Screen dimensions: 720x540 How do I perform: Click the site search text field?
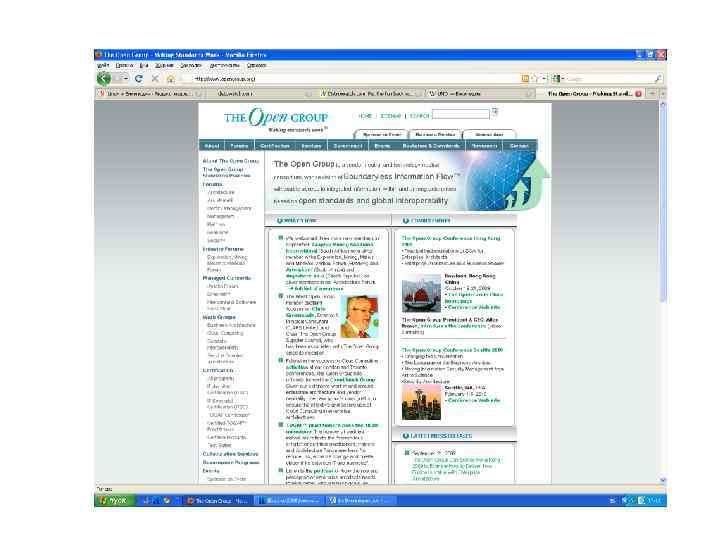coord(461,114)
